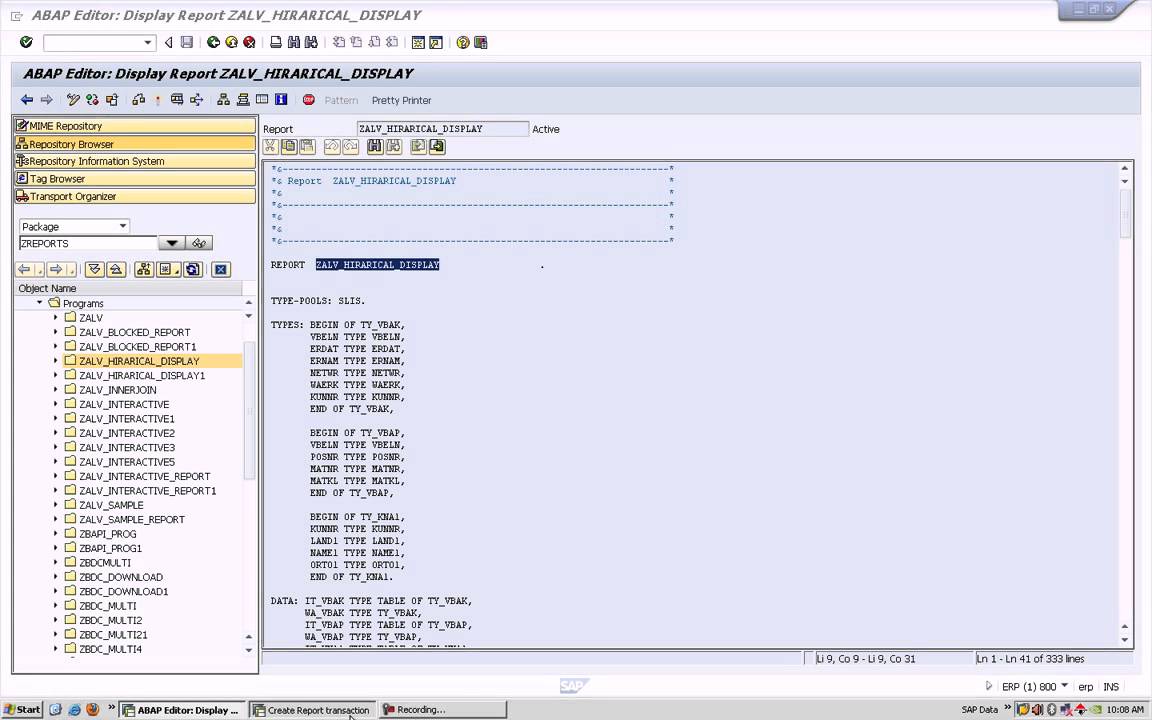
Task: Click the Save to local file icon
Action: (x=437, y=147)
